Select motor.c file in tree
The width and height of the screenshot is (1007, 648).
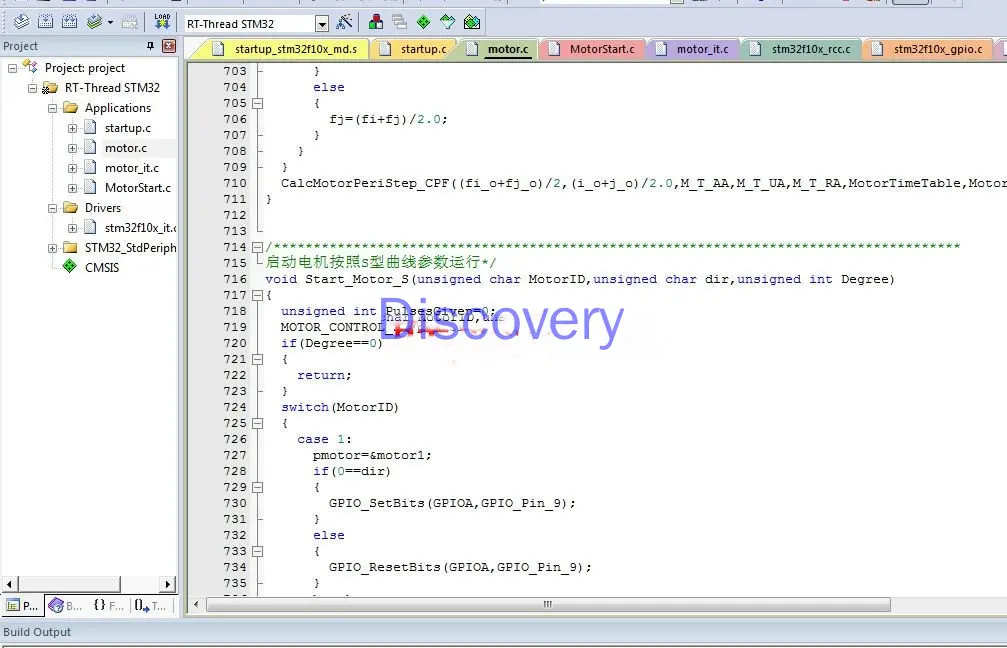tap(126, 148)
